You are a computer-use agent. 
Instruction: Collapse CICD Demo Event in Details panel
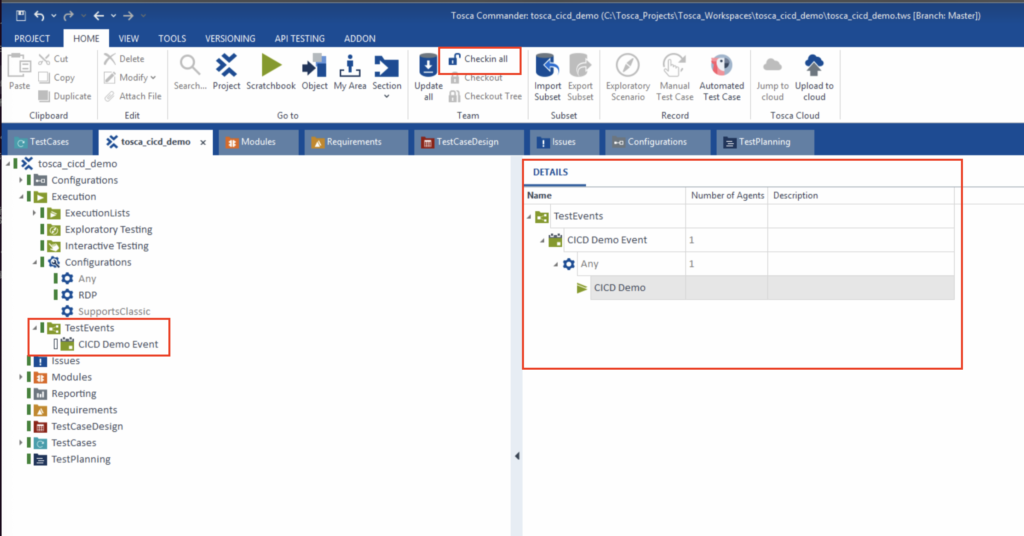542,241
